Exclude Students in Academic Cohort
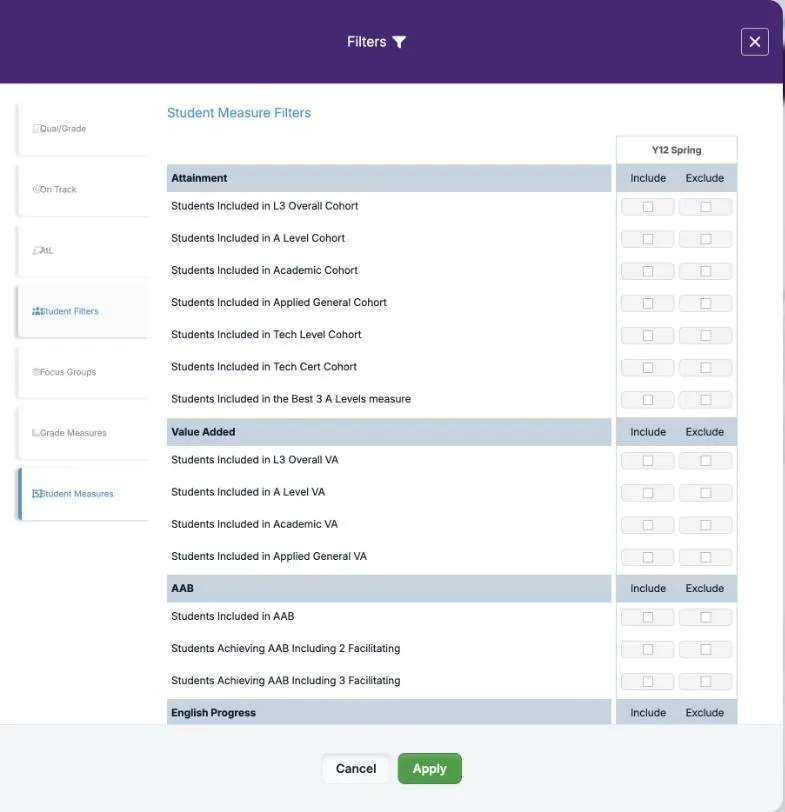 pyautogui.click(x=705, y=271)
